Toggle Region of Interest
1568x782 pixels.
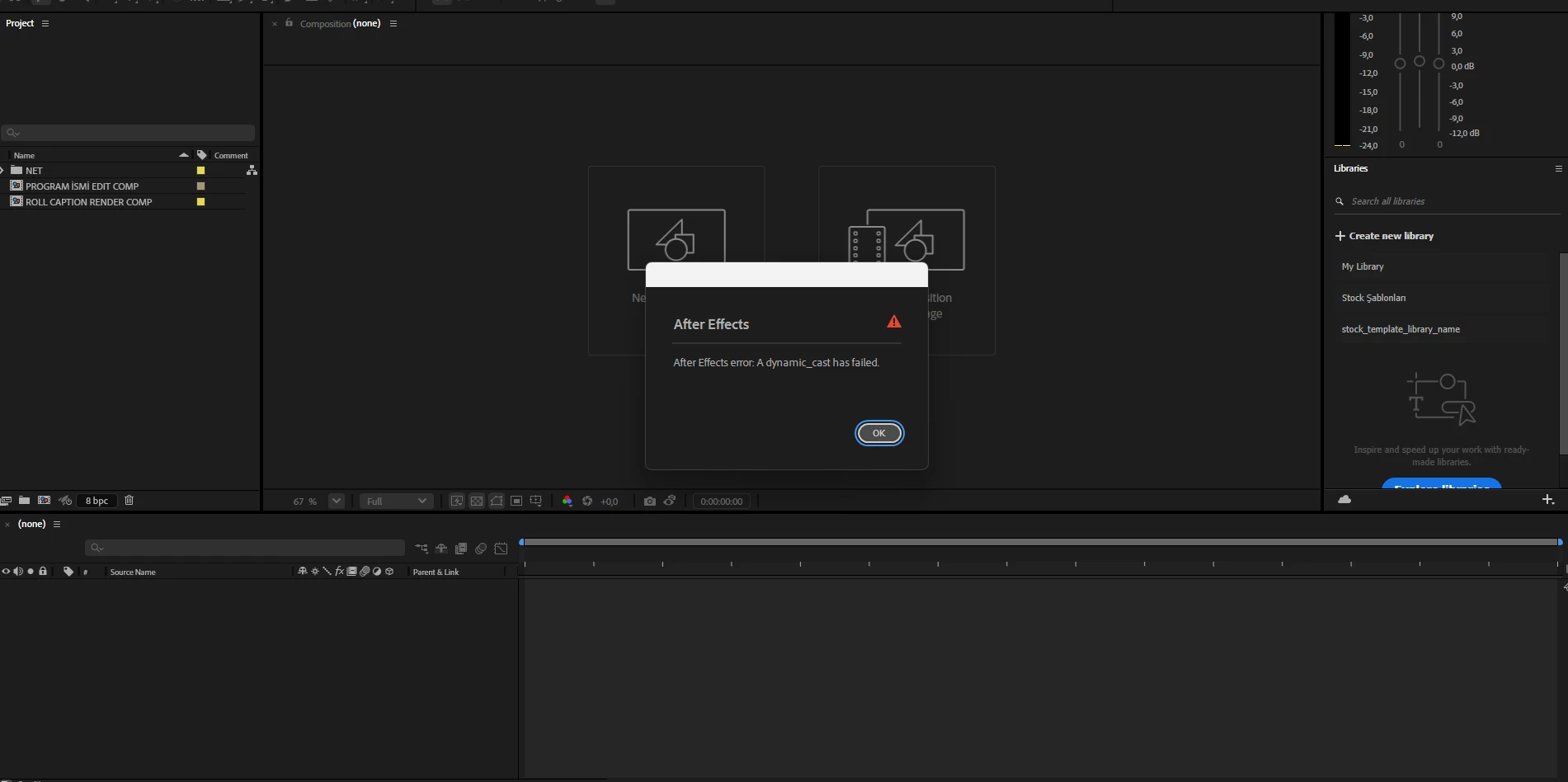tap(516, 501)
